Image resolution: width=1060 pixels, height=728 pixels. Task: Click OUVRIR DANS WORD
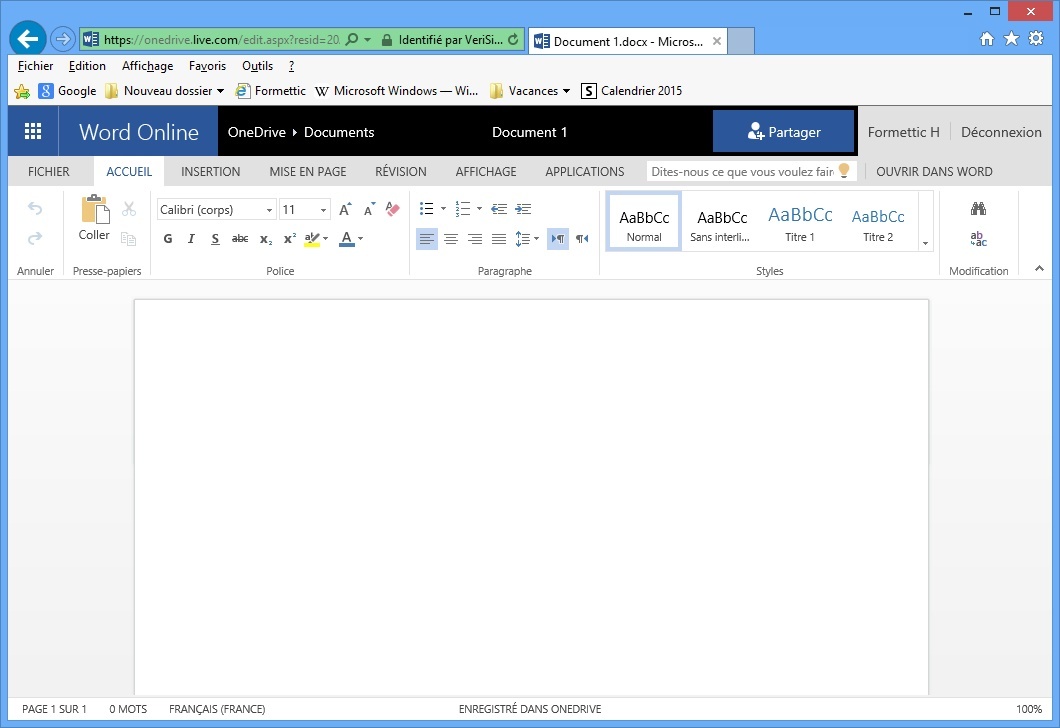[934, 172]
